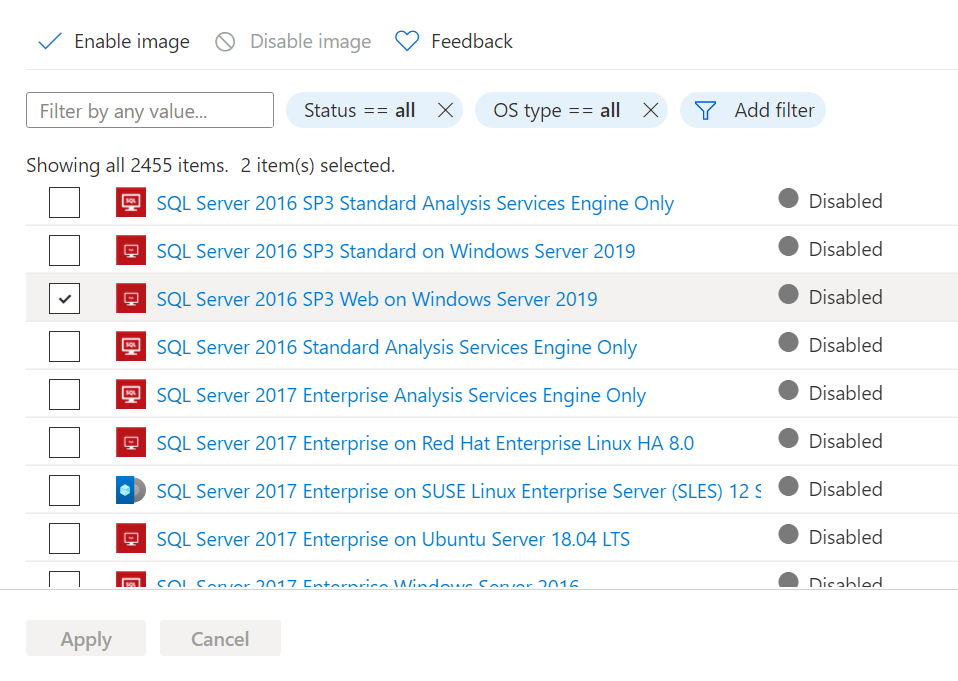Tick the SQL Server 2017 Ubuntu Server checkbox
Image resolution: width=958 pixels, height=681 pixels.
64,539
